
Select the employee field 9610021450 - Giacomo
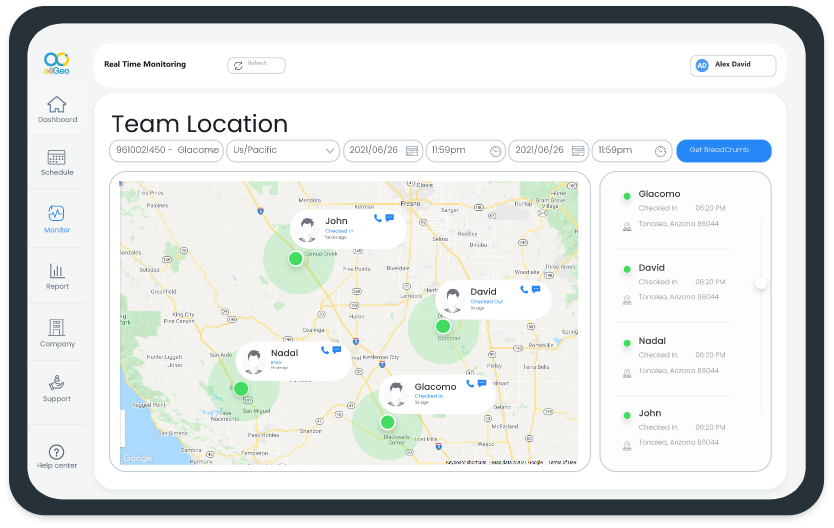point(166,150)
